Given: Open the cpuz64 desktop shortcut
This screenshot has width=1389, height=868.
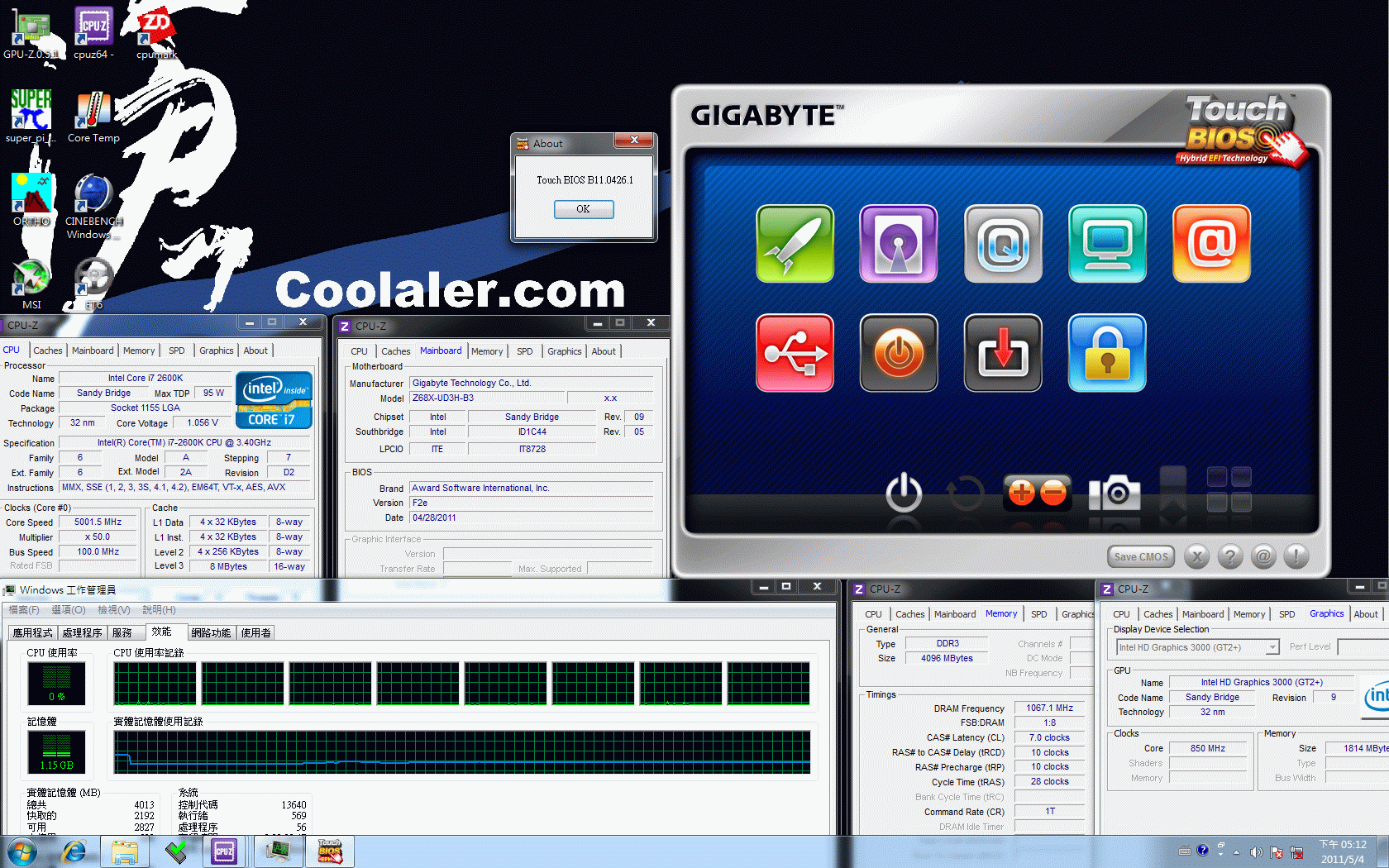Looking at the screenshot, I should tap(93, 33).
